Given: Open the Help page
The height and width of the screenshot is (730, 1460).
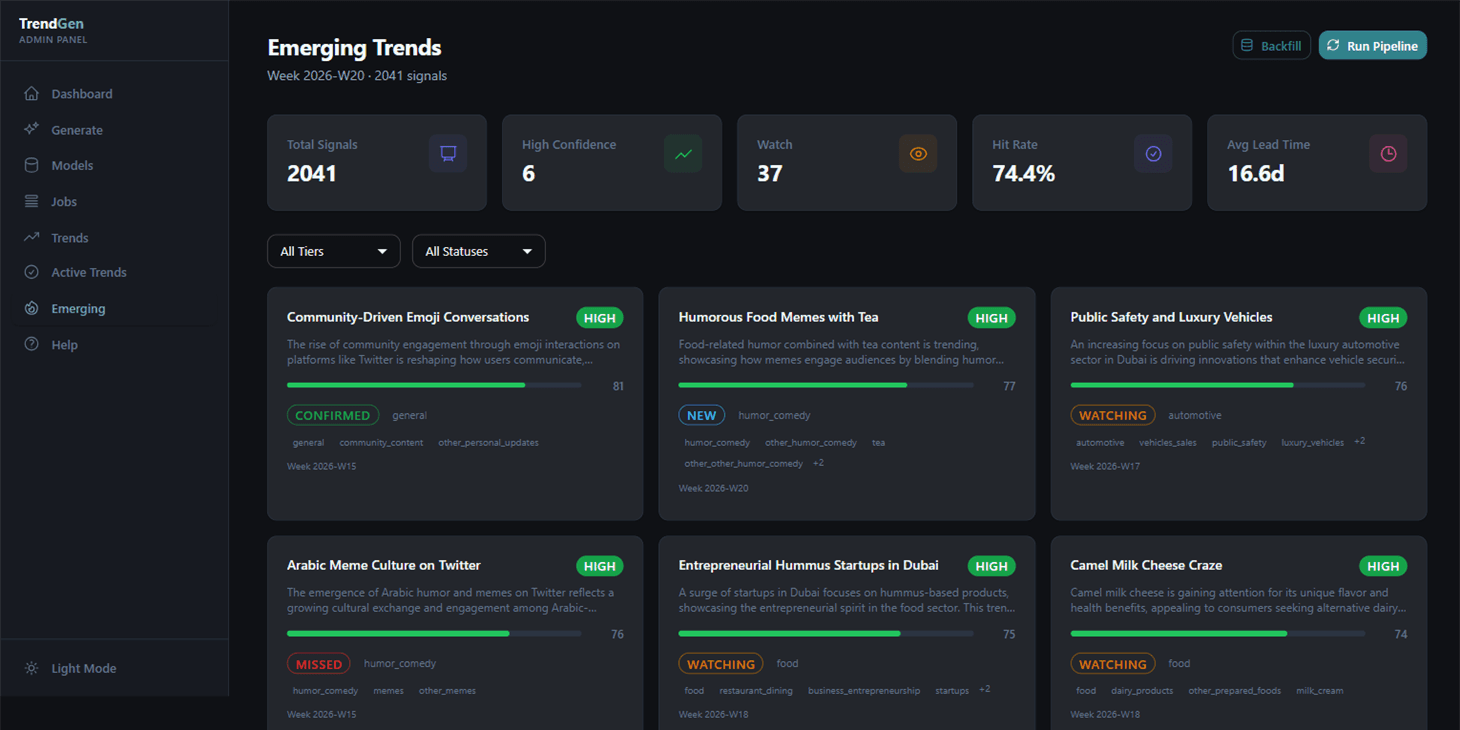Looking at the screenshot, I should click(114, 344).
